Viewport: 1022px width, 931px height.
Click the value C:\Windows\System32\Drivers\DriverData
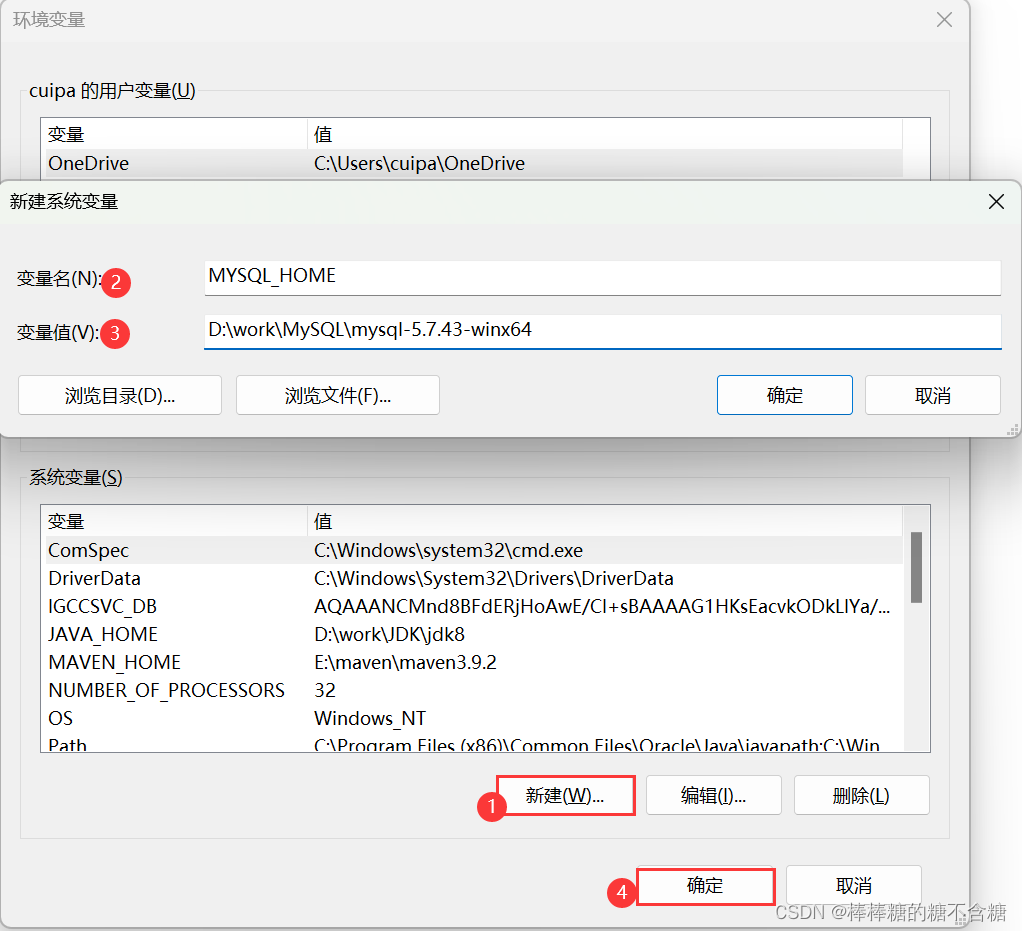[x=493, y=578]
